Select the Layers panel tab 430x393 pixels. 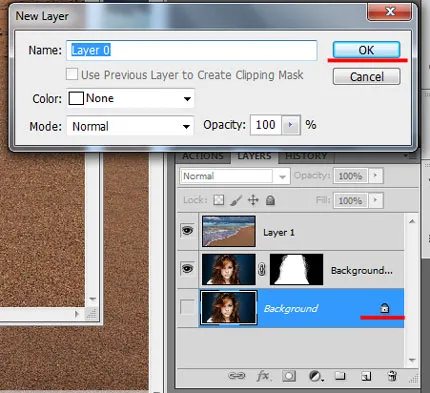coord(254,157)
